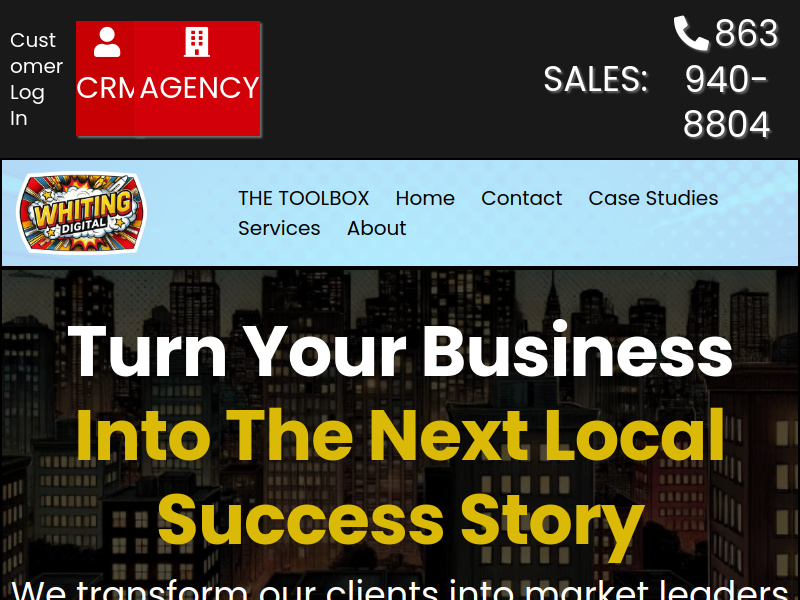Open the About page
This screenshot has width=800, height=600.
[377, 228]
